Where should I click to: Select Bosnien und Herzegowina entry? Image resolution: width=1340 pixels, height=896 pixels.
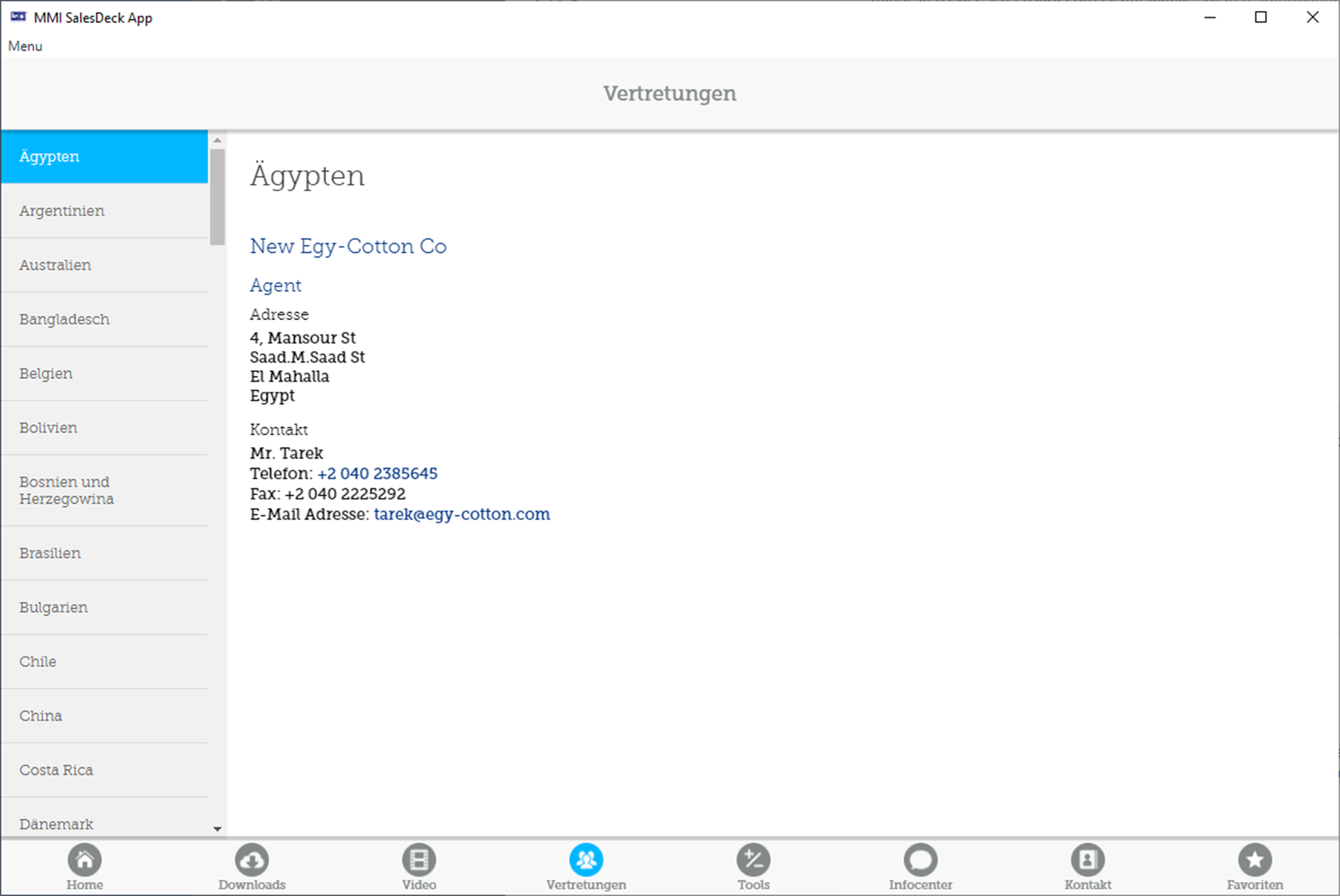pyautogui.click(x=66, y=490)
